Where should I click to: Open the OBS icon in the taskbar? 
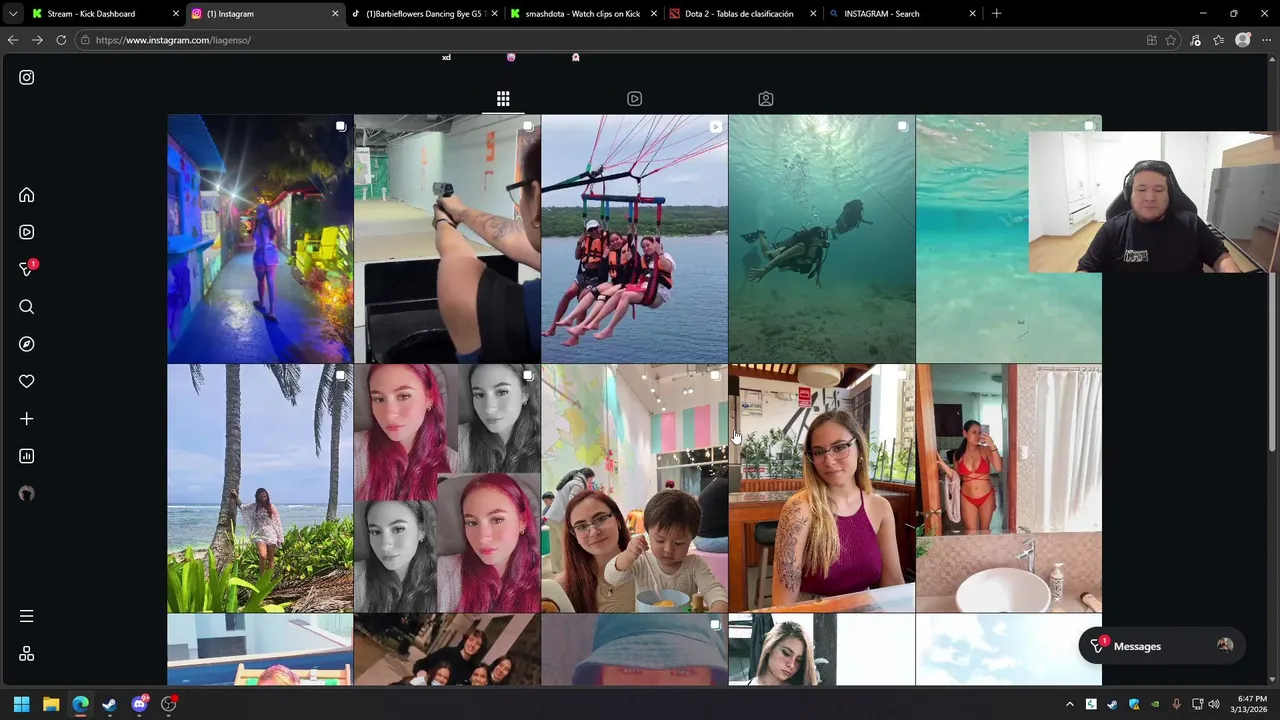pyautogui.click(x=168, y=704)
